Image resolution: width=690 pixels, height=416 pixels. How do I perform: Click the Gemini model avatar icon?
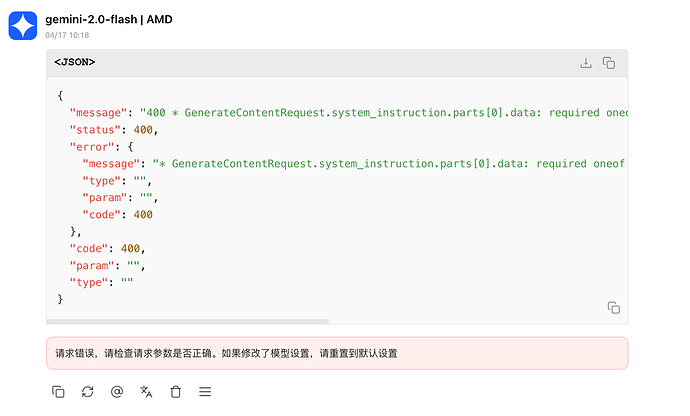coord(23,26)
